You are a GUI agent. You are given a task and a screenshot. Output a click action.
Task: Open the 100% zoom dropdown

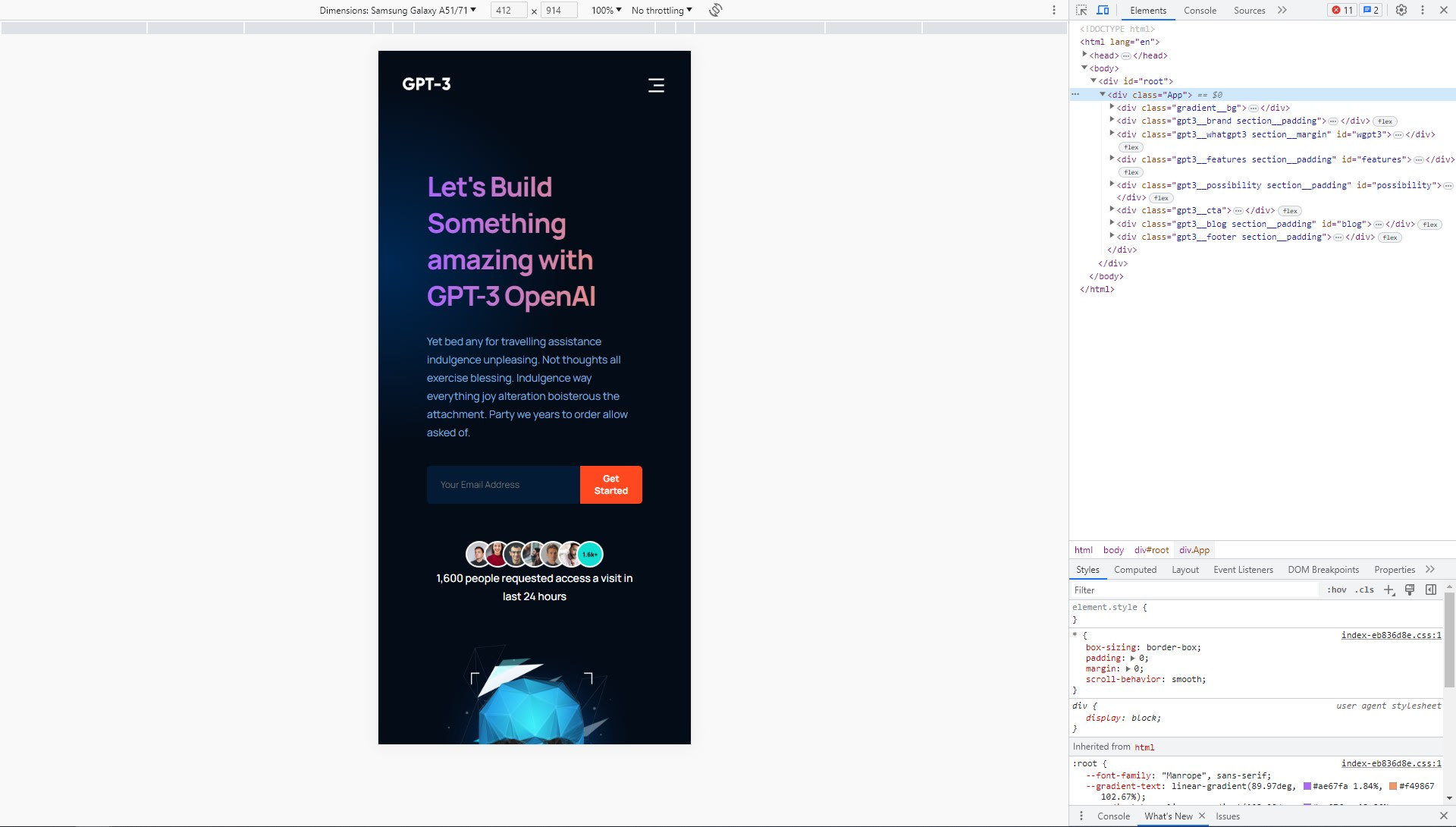point(606,10)
